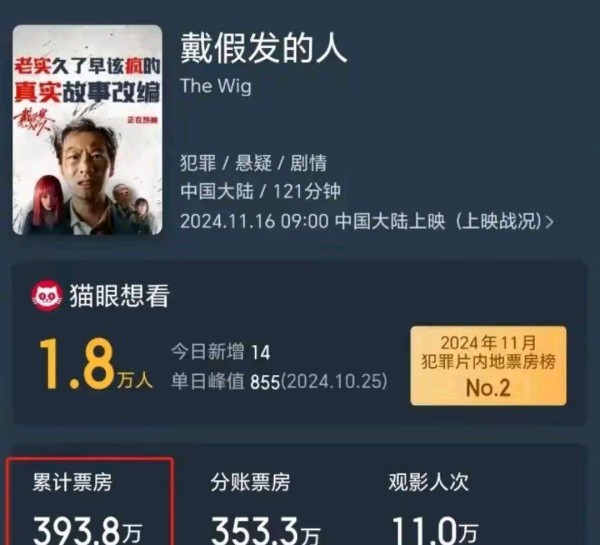Click the 犯罪 genre tag
The image size is (600, 545).
pos(198,163)
